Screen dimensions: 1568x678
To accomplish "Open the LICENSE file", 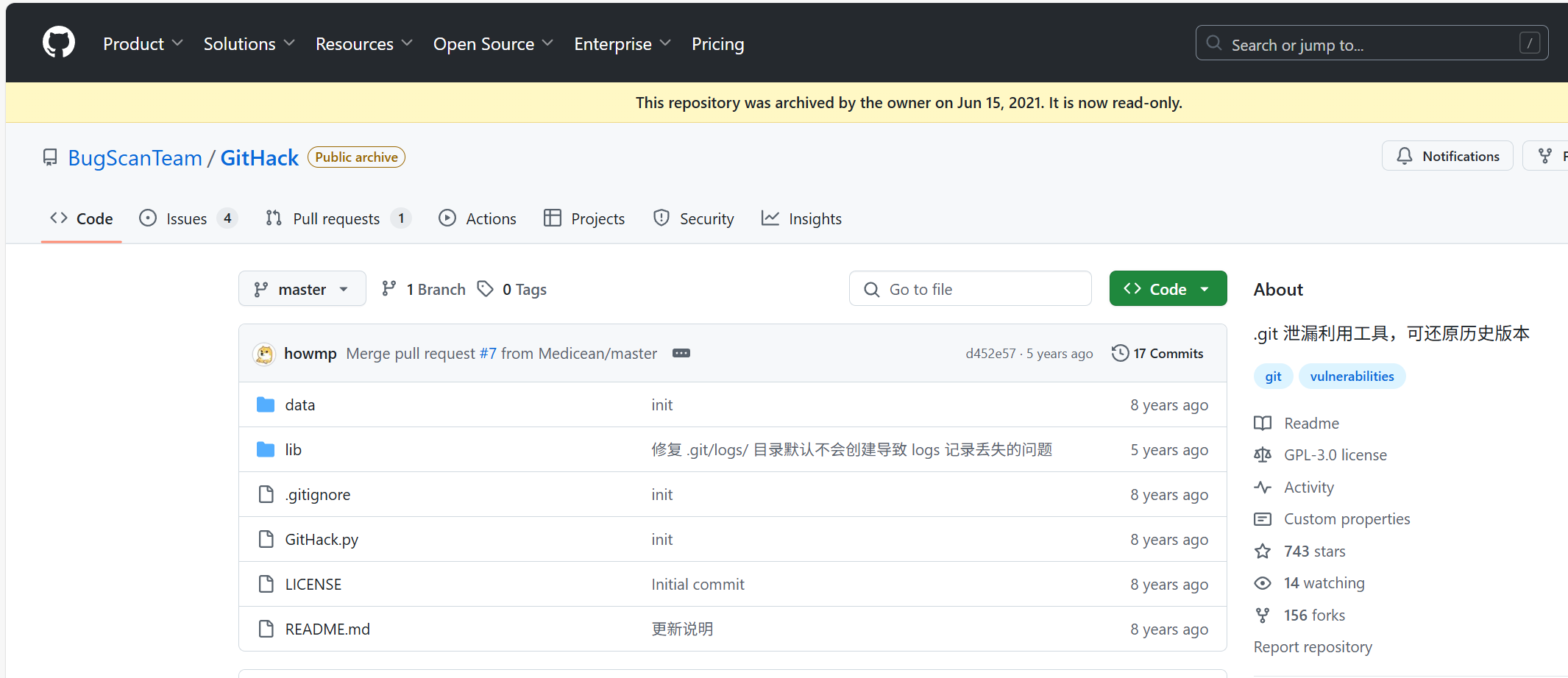I will pyautogui.click(x=313, y=585).
